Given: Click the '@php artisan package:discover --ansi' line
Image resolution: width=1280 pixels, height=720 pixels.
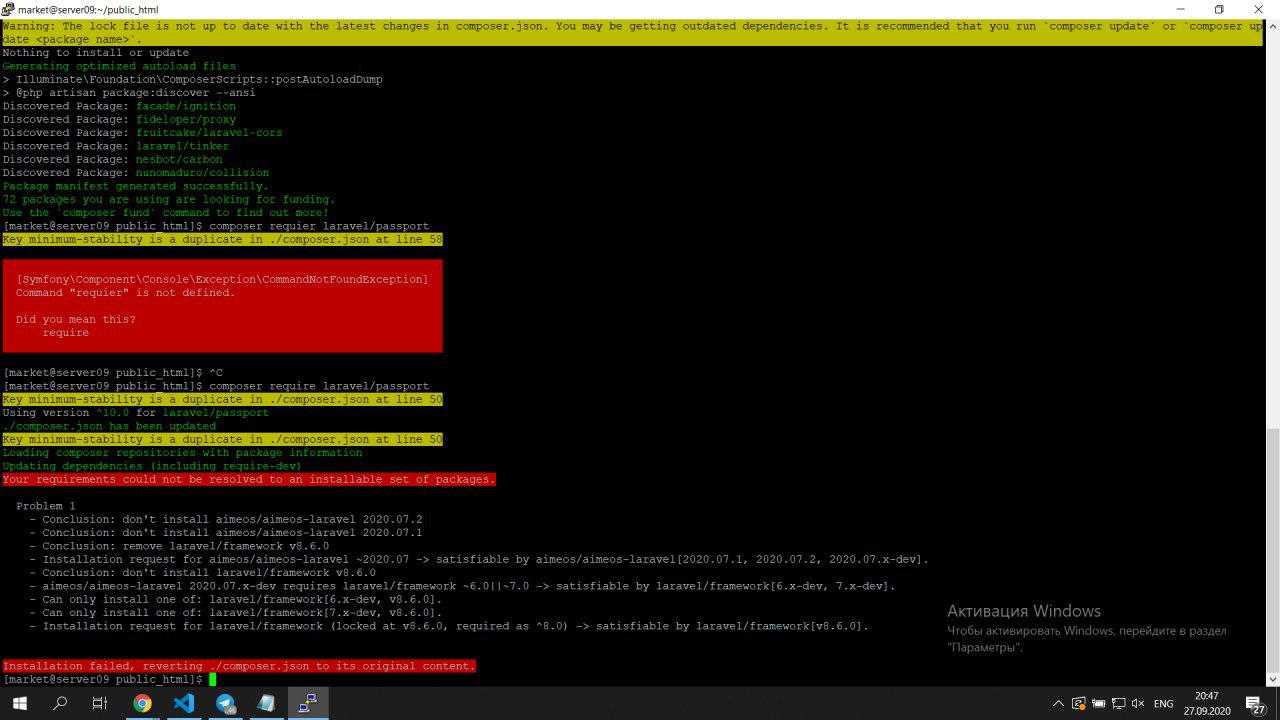Looking at the screenshot, I should (129, 93).
